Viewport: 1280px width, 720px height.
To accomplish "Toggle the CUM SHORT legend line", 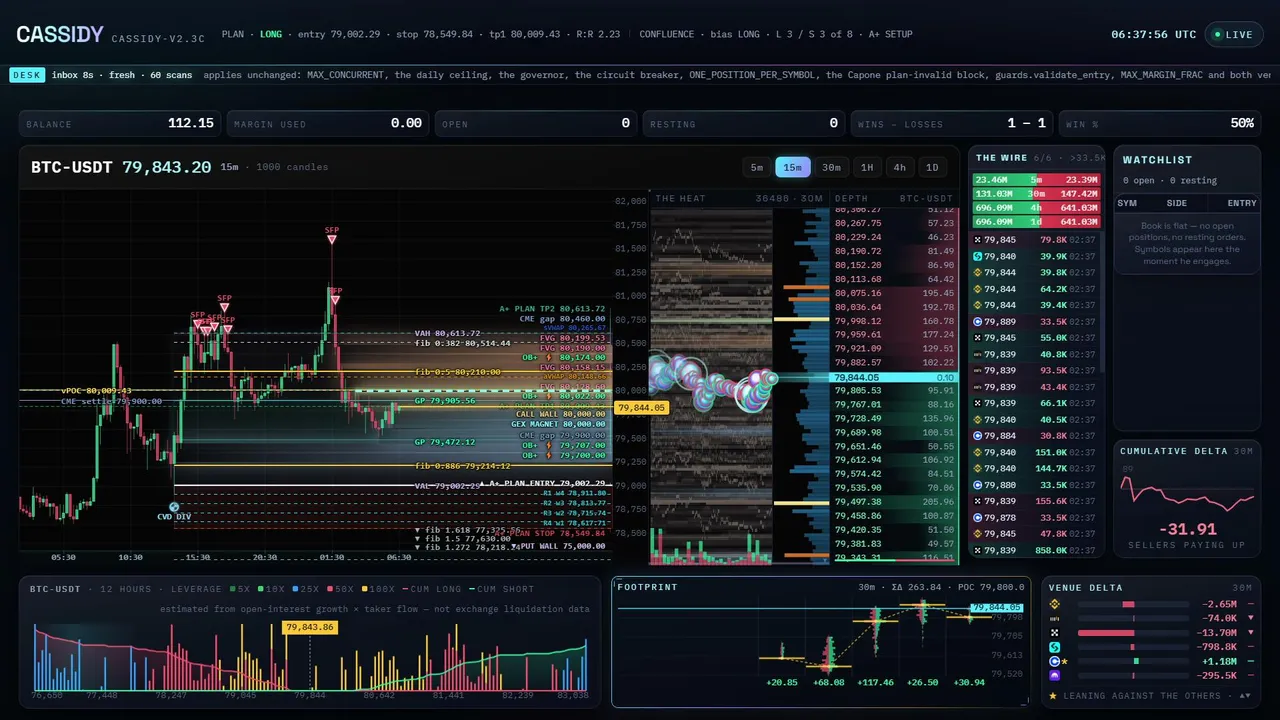I will click(x=501, y=589).
